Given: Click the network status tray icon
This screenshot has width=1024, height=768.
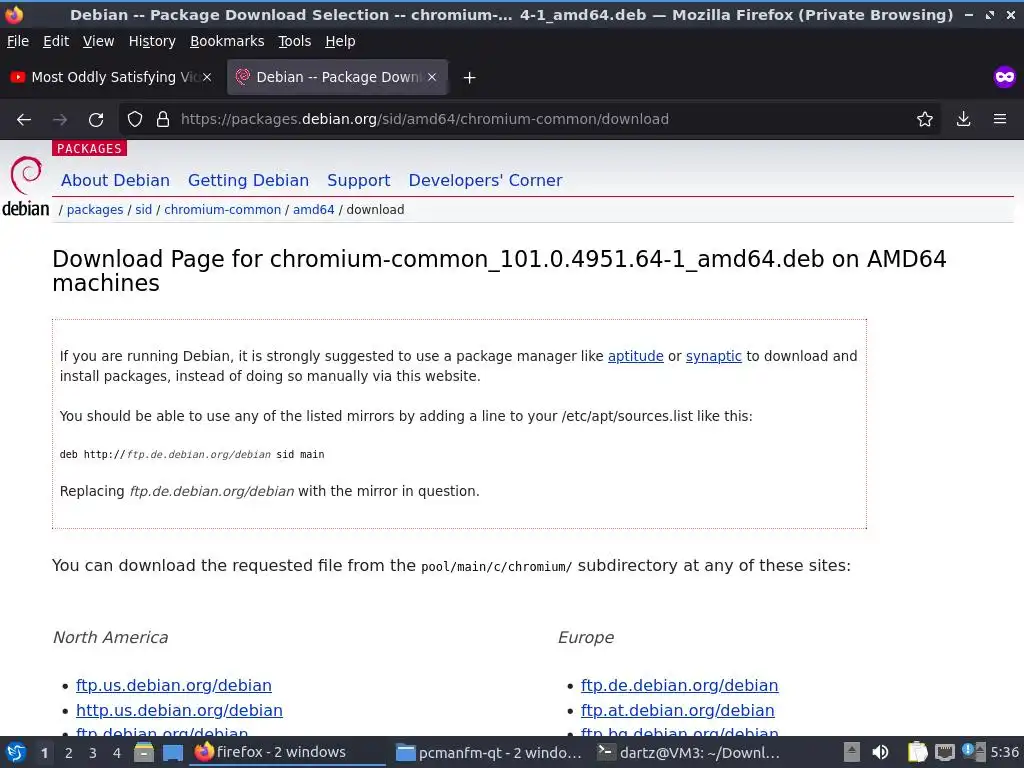Looking at the screenshot, I should click(944, 752).
